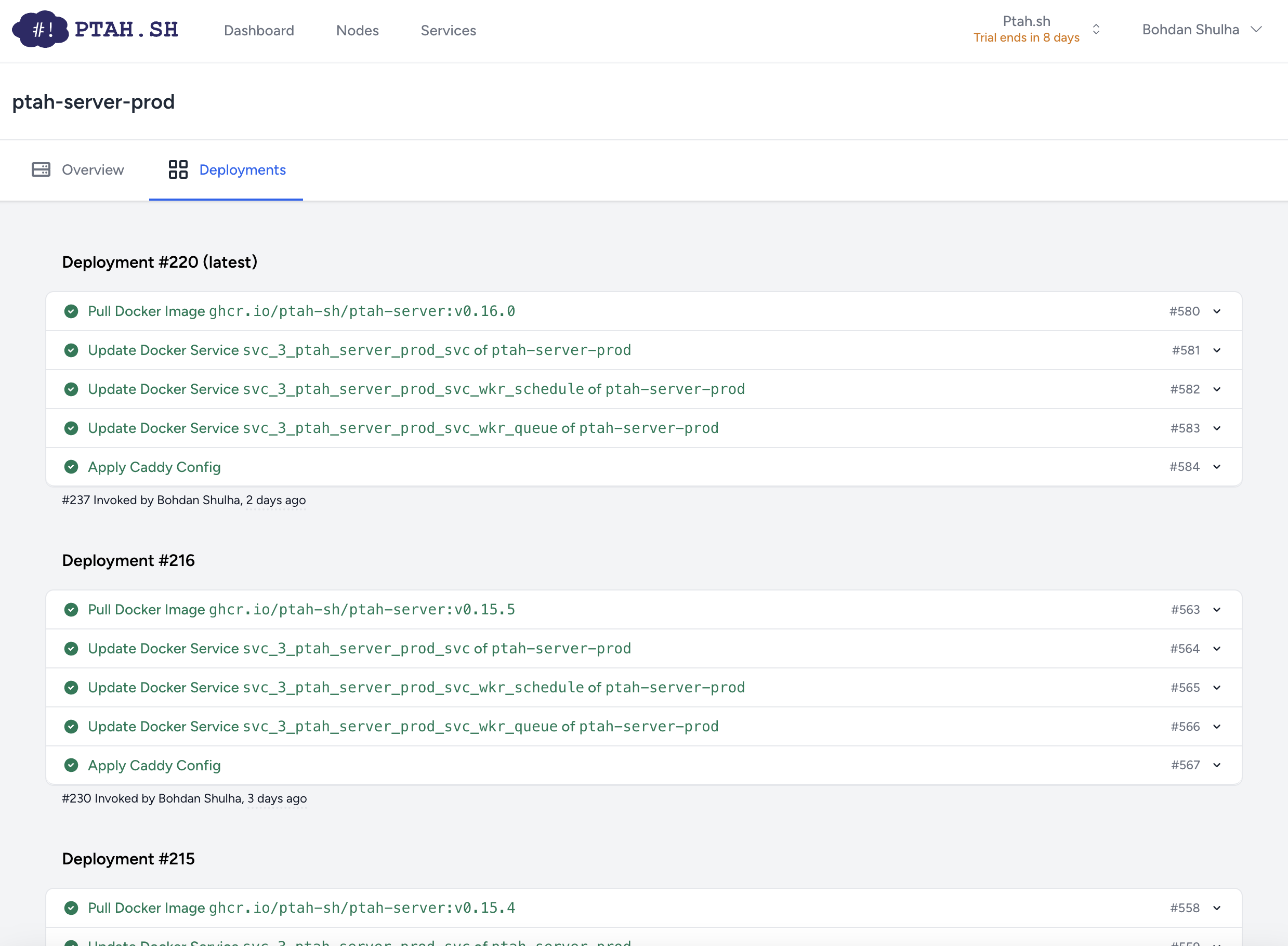Open wkr_schedule update task in Deployment #216
This screenshot has width=1288, height=946.
[x=643, y=688]
